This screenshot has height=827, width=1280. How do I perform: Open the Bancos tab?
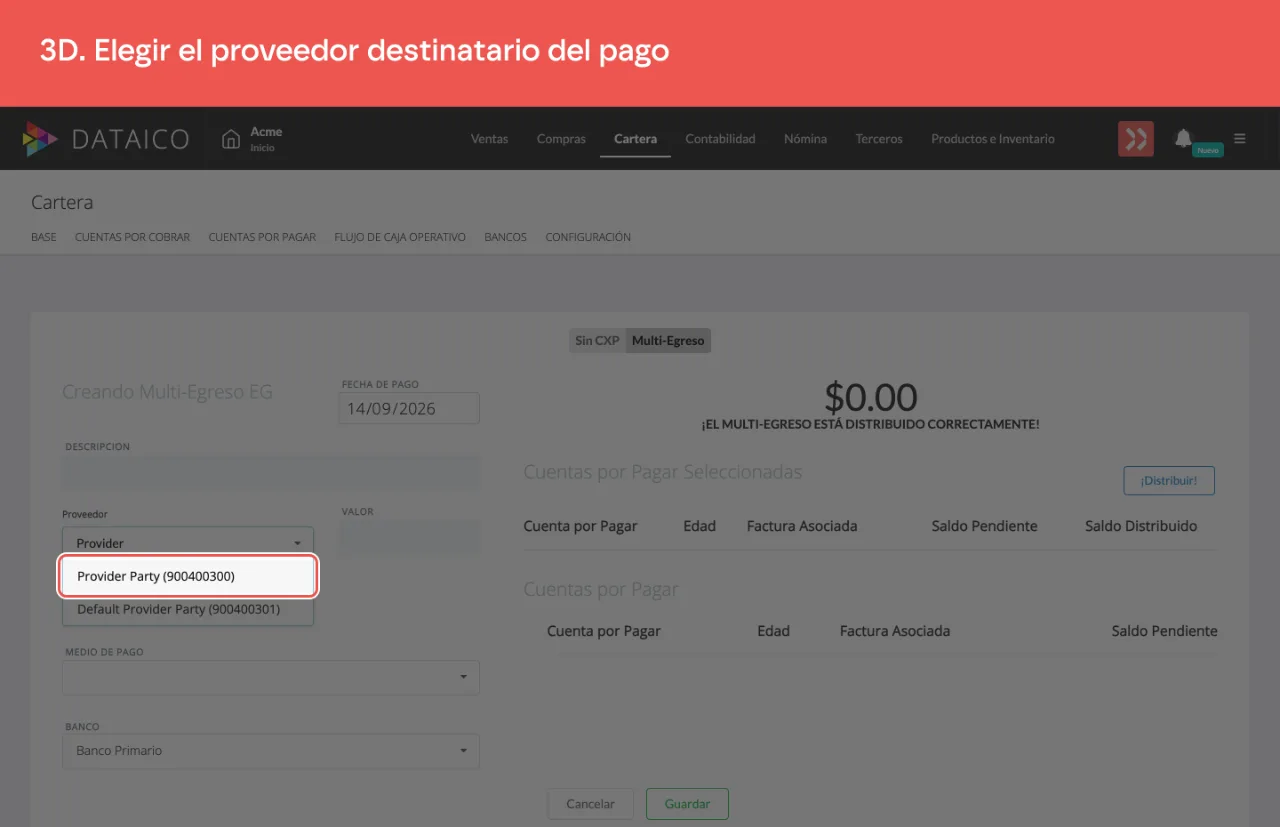point(505,238)
